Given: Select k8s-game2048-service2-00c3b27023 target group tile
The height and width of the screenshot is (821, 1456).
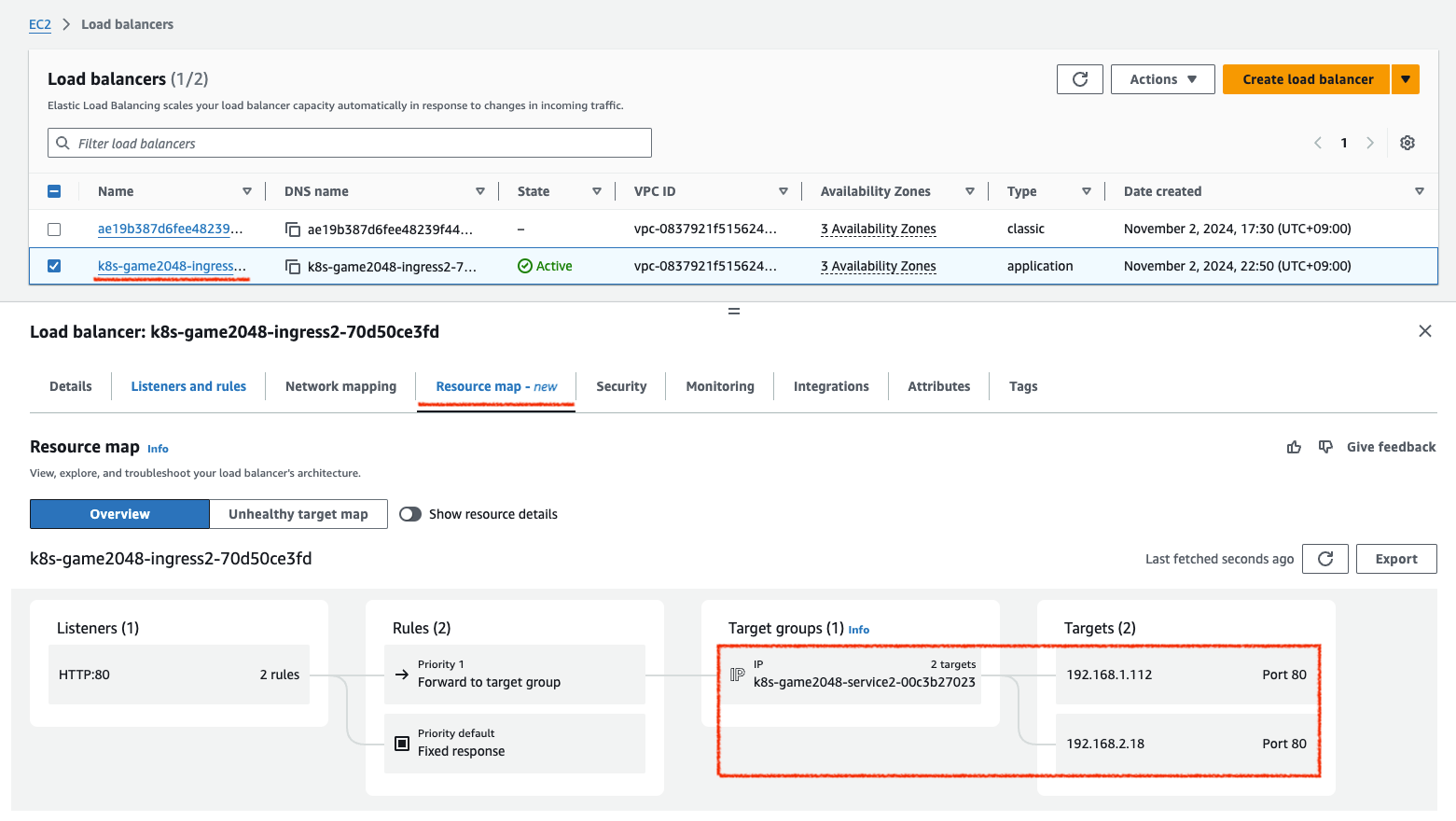Looking at the screenshot, I should pyautogui.click(x=851, y=675).
